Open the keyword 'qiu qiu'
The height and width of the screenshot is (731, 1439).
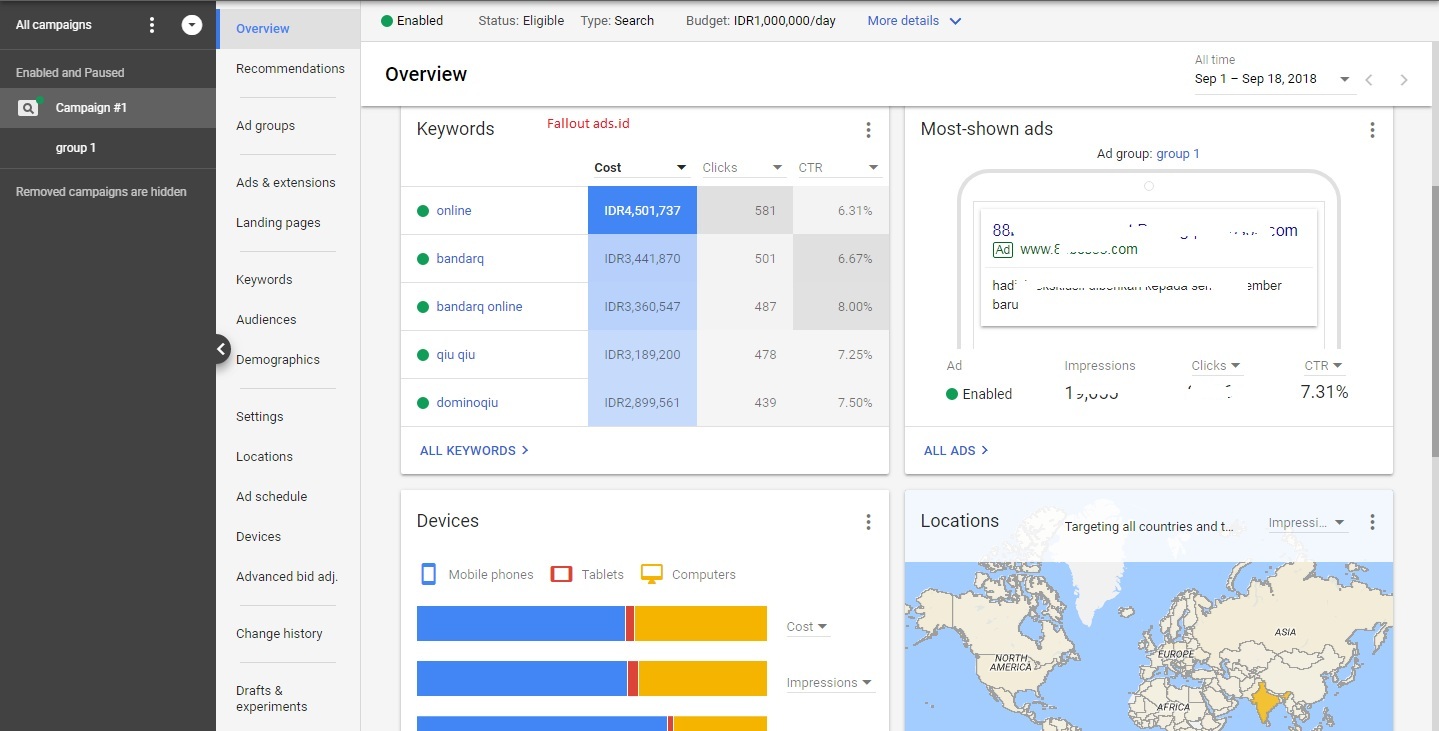456,355
